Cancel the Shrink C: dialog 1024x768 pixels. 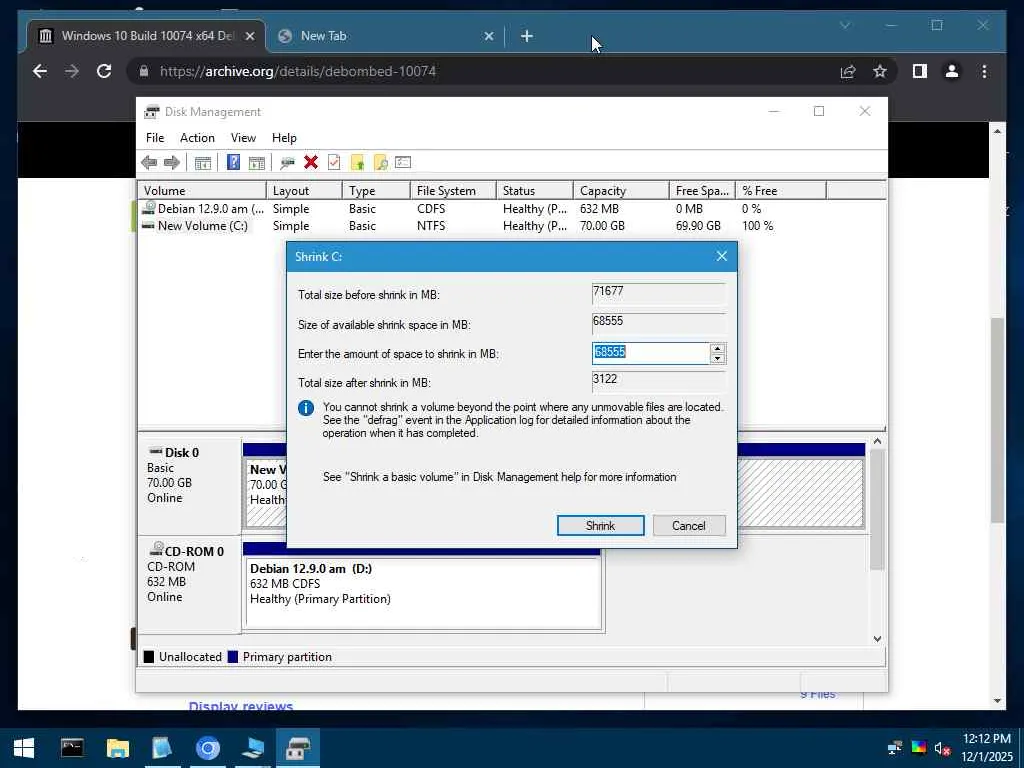pyautogui.click(x=688, y=526)
